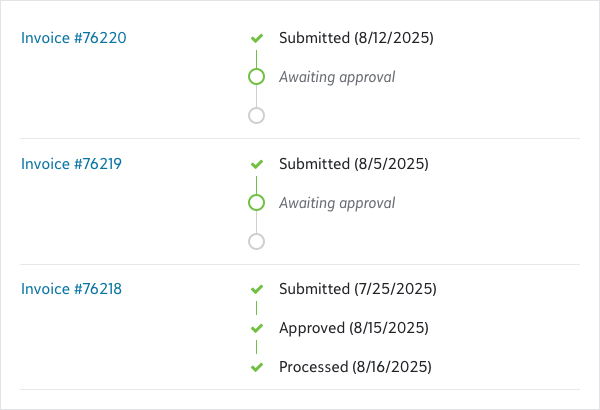
Task: Click the Submitted (8/5/2025) status text
Action: tap(353, 164)
